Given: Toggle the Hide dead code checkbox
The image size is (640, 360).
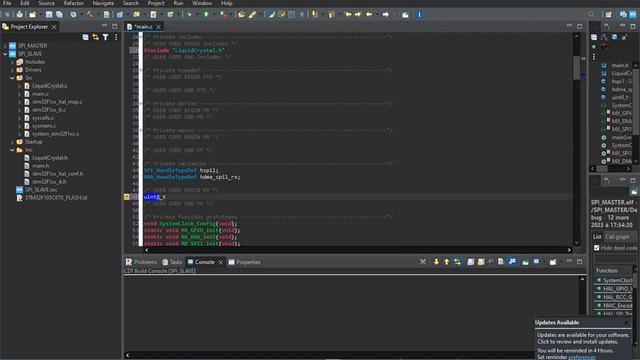Looking at the screenshot, I should tap(596, 248).
